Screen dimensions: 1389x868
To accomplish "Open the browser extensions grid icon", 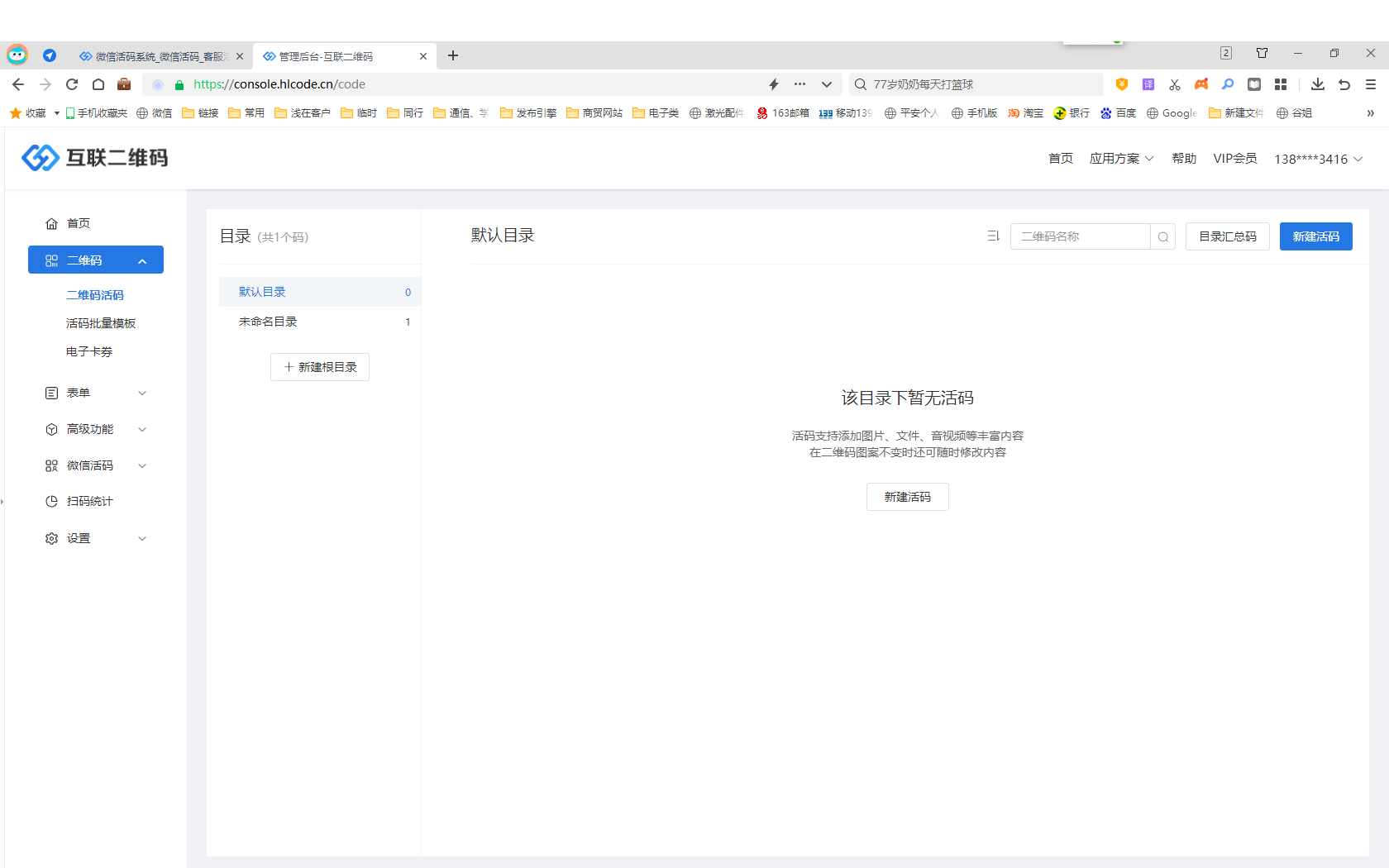I will [x=1281, y=84].
